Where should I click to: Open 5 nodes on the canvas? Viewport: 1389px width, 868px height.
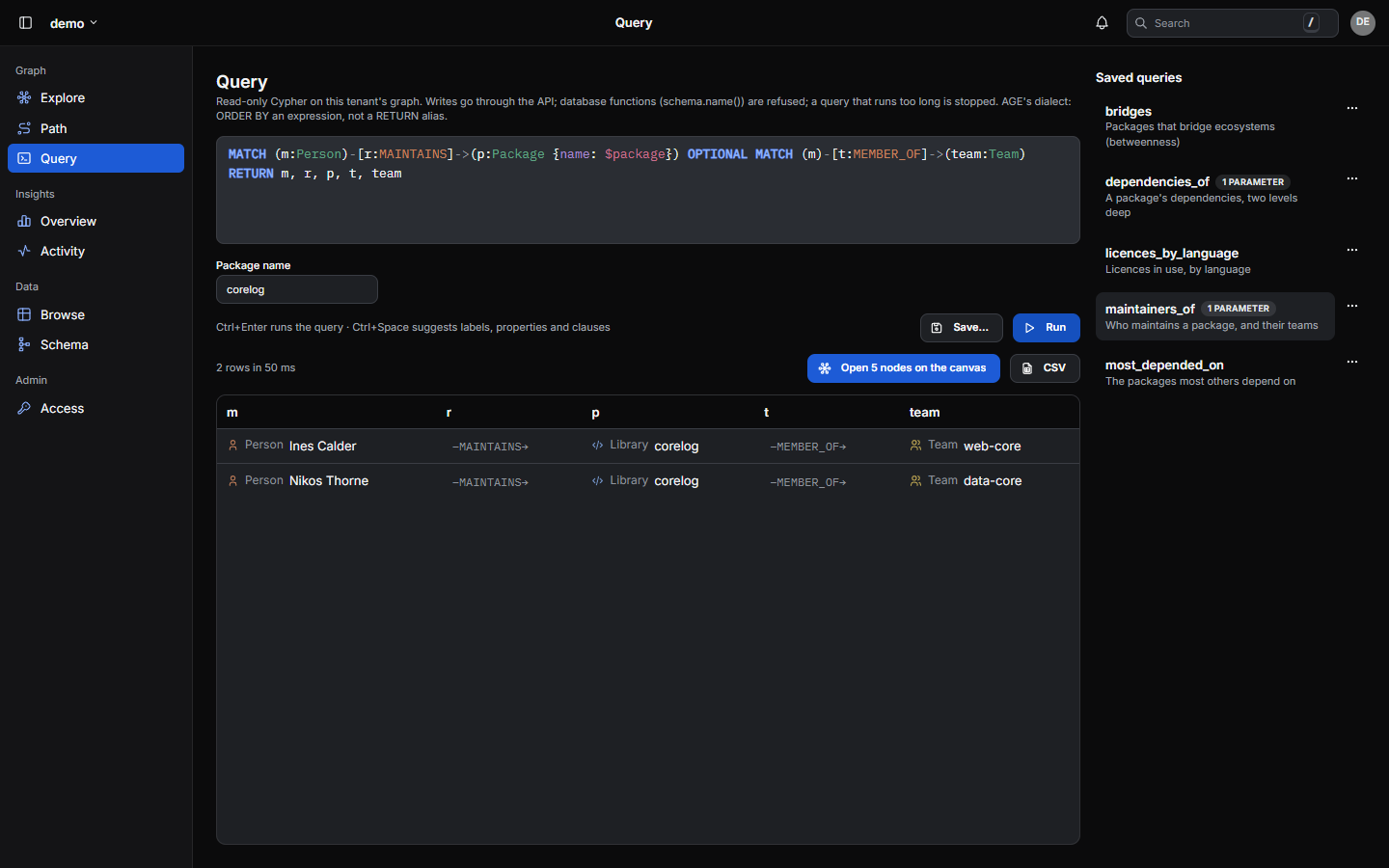(x=903, y=368)
